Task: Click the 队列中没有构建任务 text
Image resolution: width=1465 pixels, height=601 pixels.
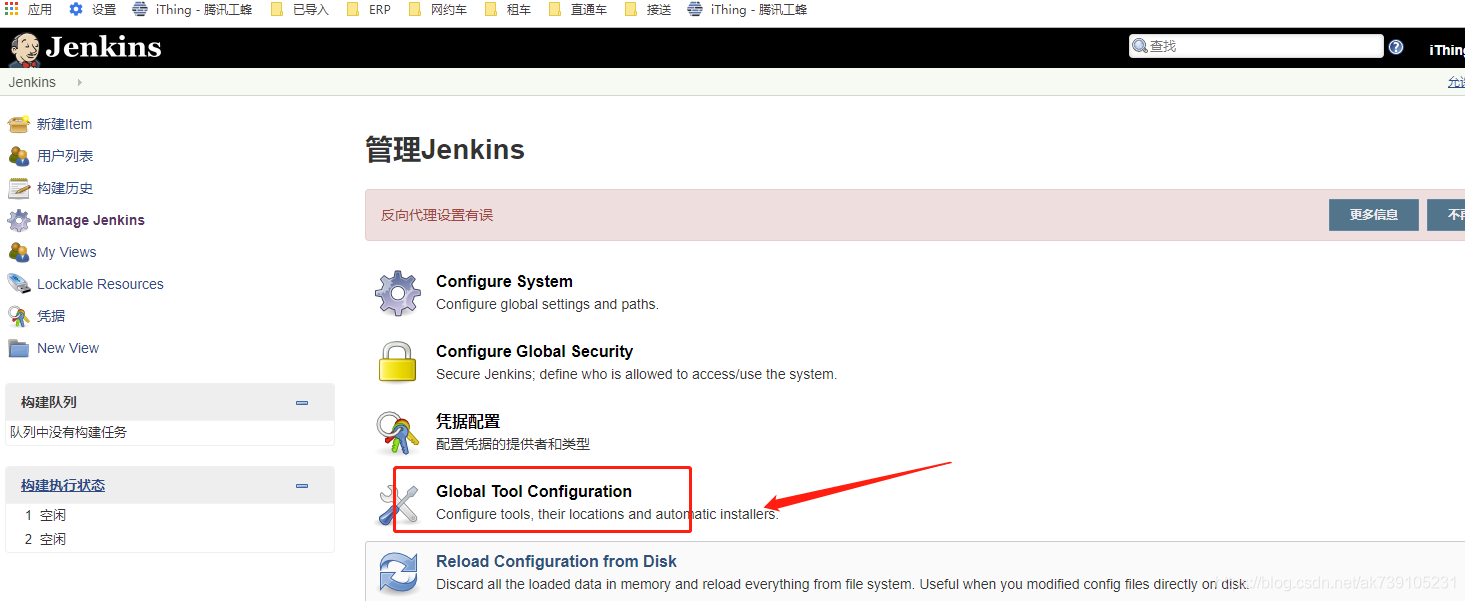Action: coord(69,433)
